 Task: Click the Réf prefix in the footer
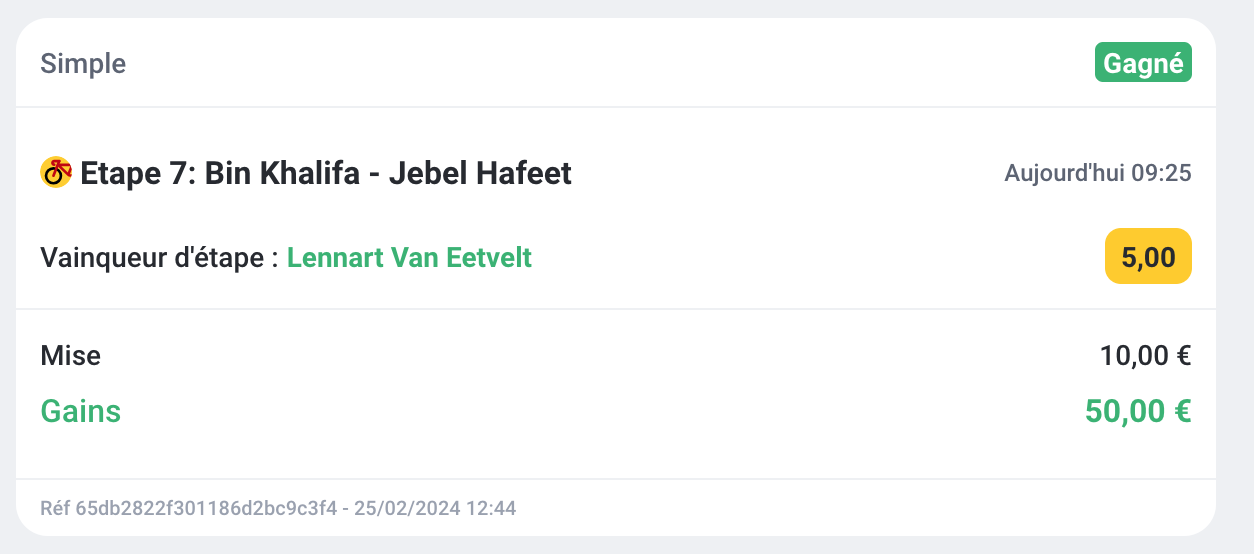(x=55, y=509)
